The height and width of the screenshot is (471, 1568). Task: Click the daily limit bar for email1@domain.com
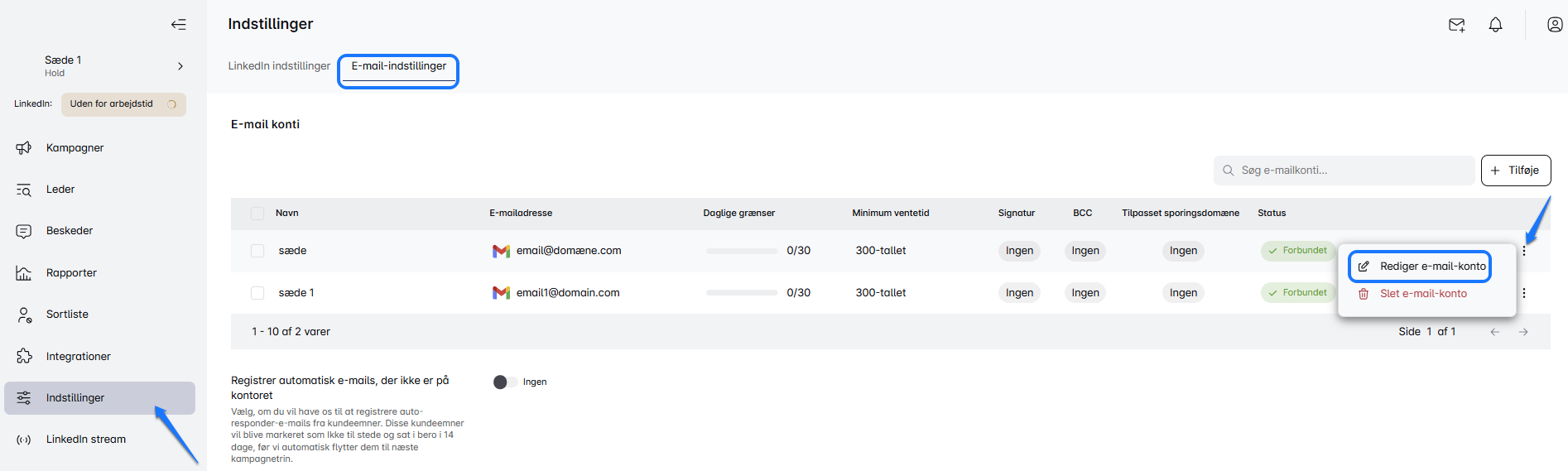coord(741,293)
